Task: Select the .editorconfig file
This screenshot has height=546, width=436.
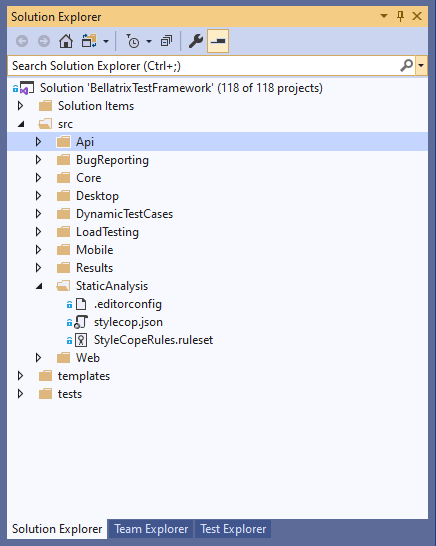Action: point(127,304)
